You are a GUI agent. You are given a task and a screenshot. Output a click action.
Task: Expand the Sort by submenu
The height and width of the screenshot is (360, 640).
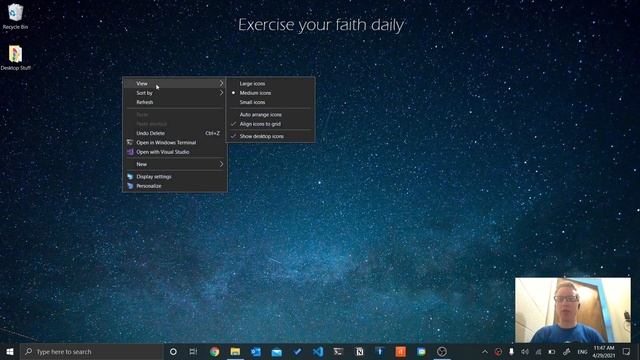click(x=175, y=93)
